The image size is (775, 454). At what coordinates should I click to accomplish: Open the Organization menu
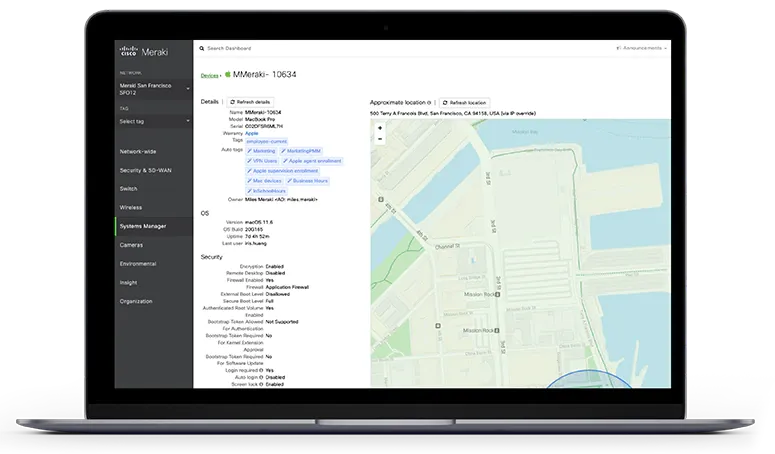tap(136, 301)
